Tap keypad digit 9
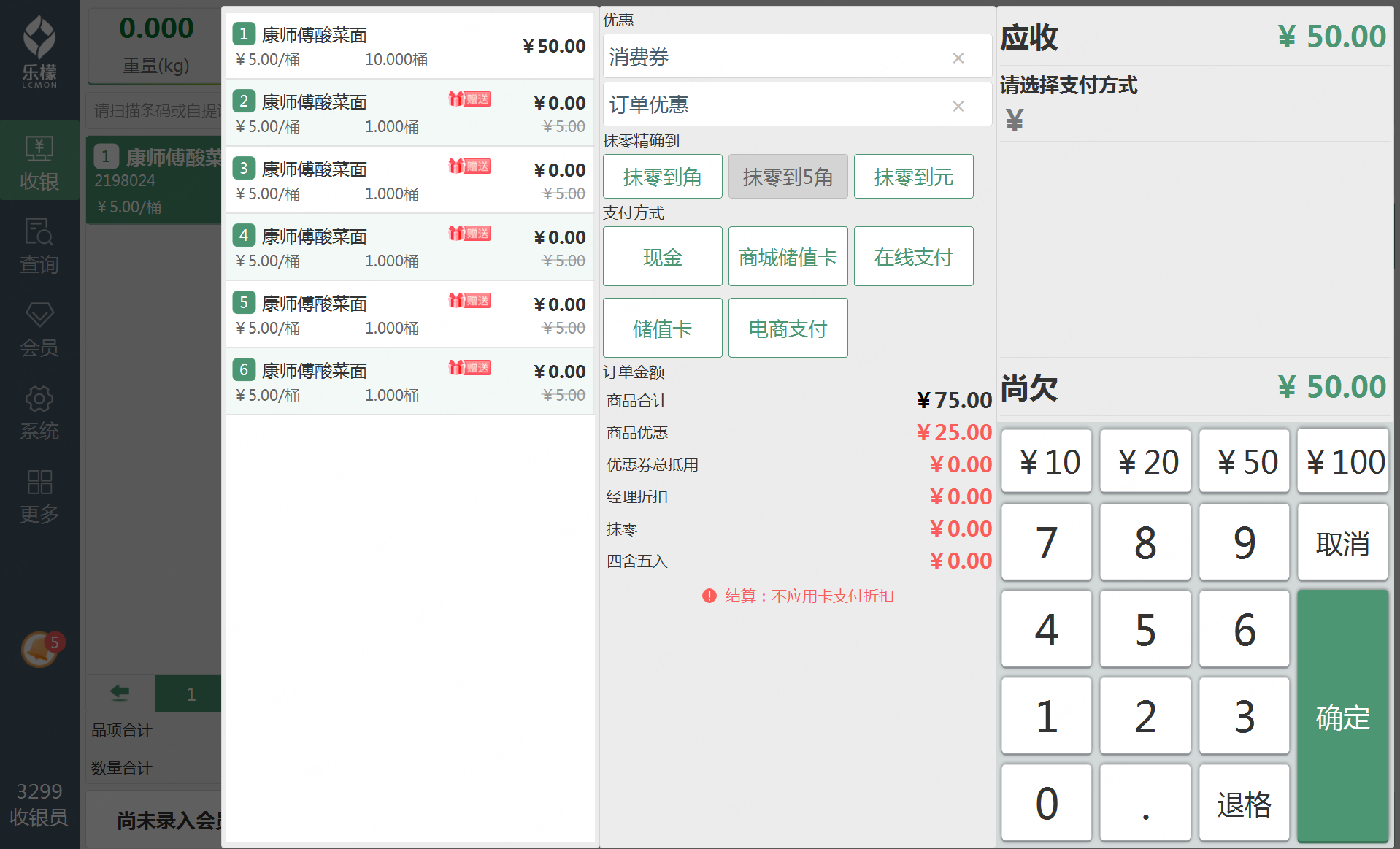 (1245, 542)
